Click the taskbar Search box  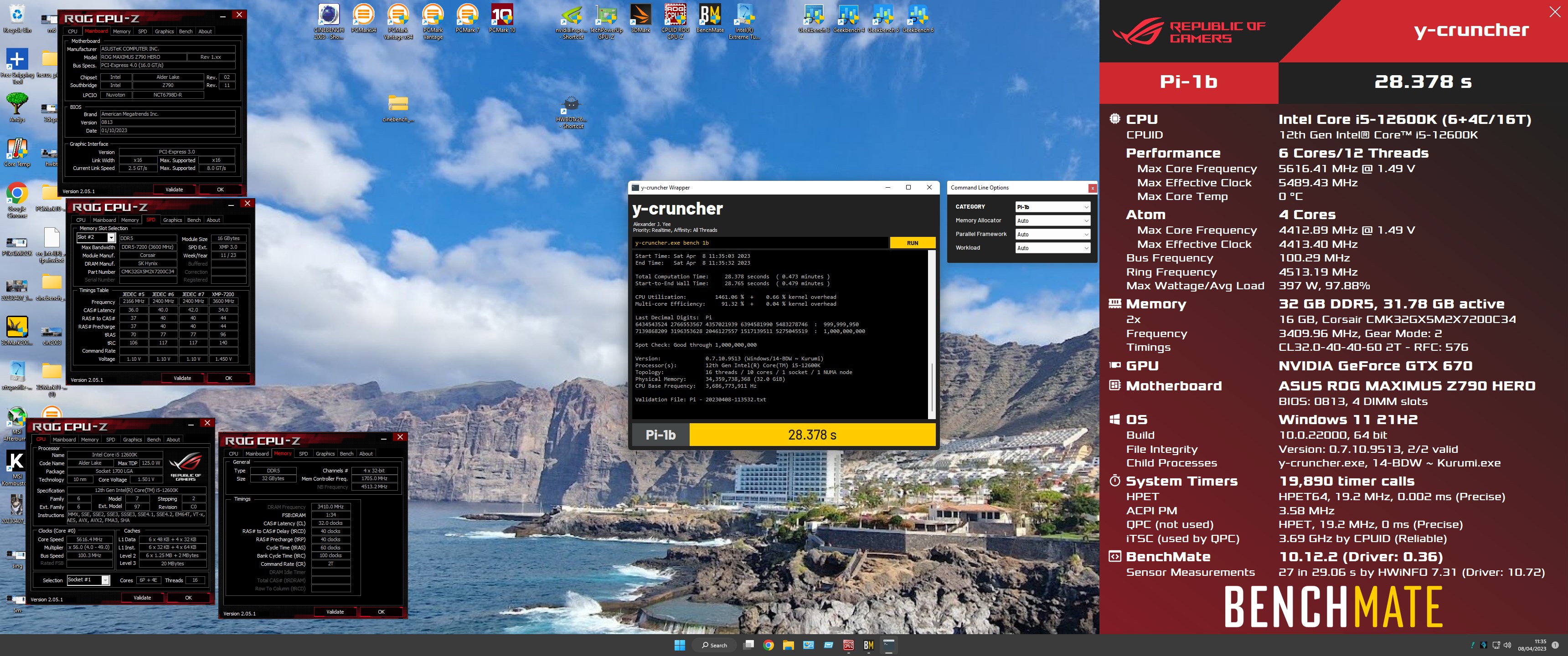tap(714, 645)
